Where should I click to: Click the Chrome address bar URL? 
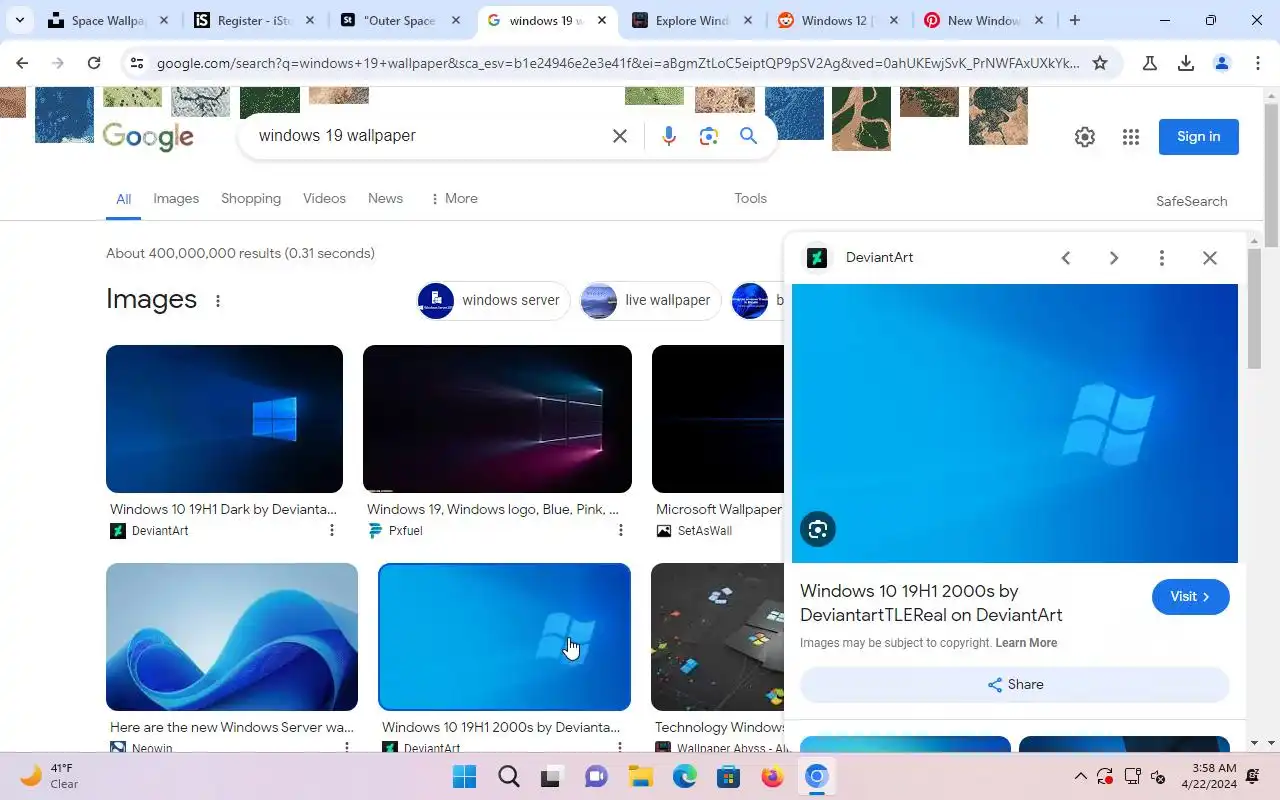[x=617, y=63]
